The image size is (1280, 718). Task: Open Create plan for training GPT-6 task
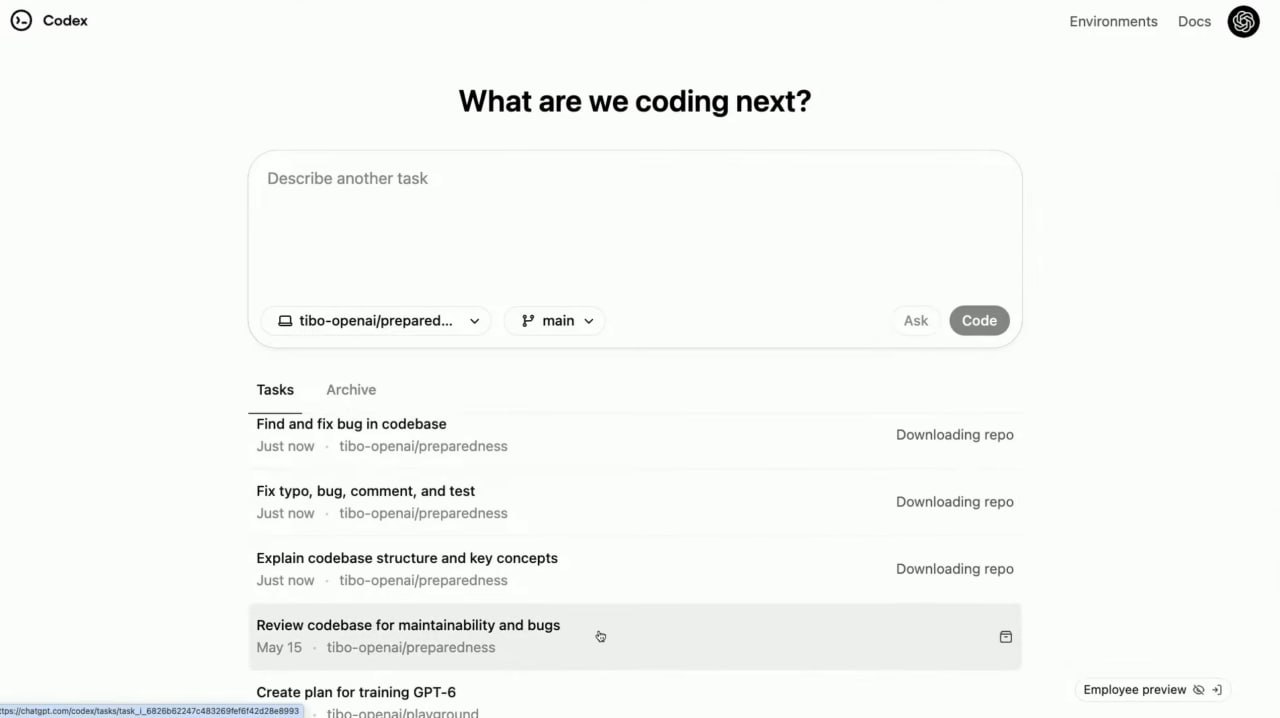point(356,692)
